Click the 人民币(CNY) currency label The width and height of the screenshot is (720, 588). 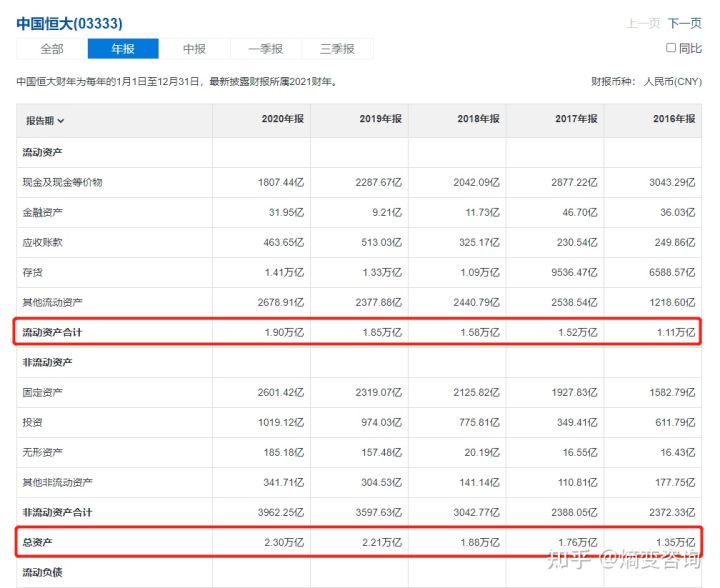pos(673,82)
